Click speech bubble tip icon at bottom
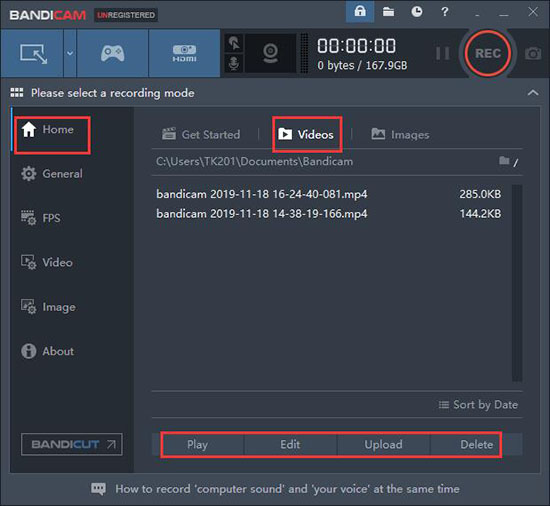The height and width of the screenshot is (506, 550). [98, 489]
